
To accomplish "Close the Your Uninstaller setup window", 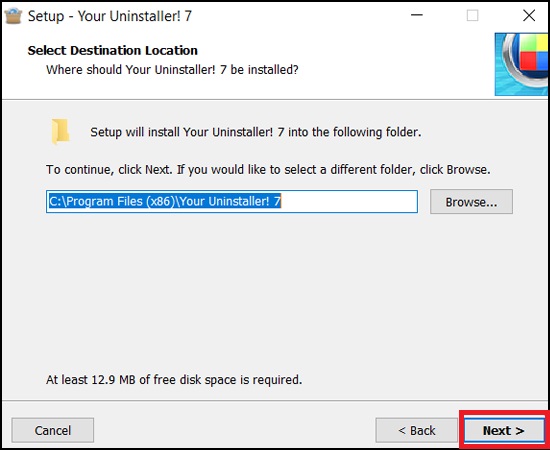I will point(529,15).
